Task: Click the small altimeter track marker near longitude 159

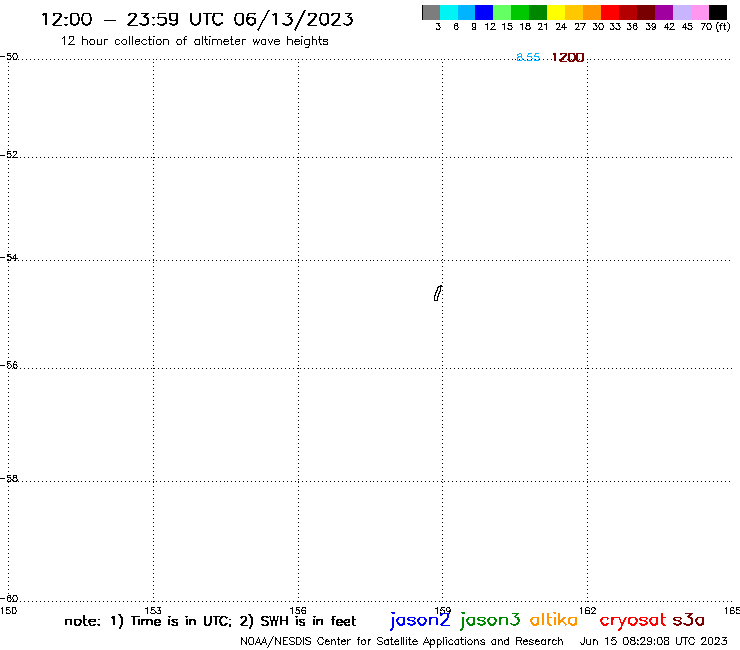Action: pyautogui.click(x=438, y=293)
